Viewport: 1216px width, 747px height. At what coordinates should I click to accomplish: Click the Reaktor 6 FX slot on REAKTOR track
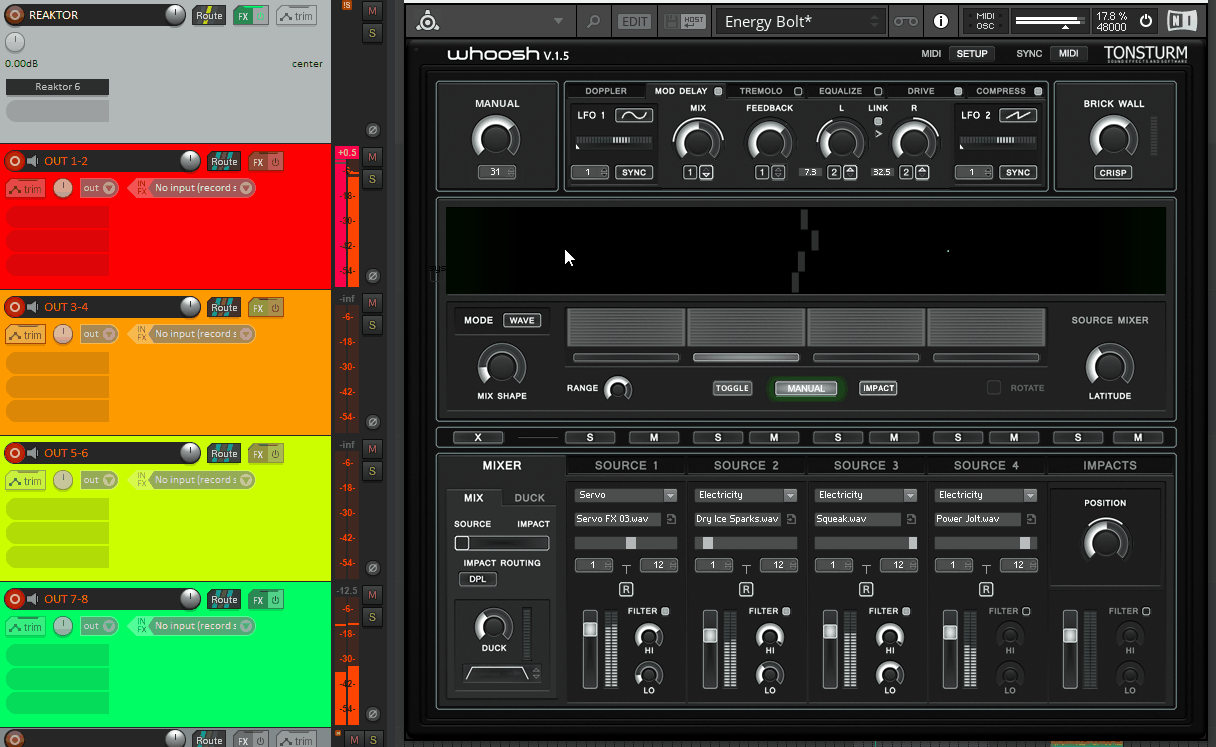[x=57, y=87]
